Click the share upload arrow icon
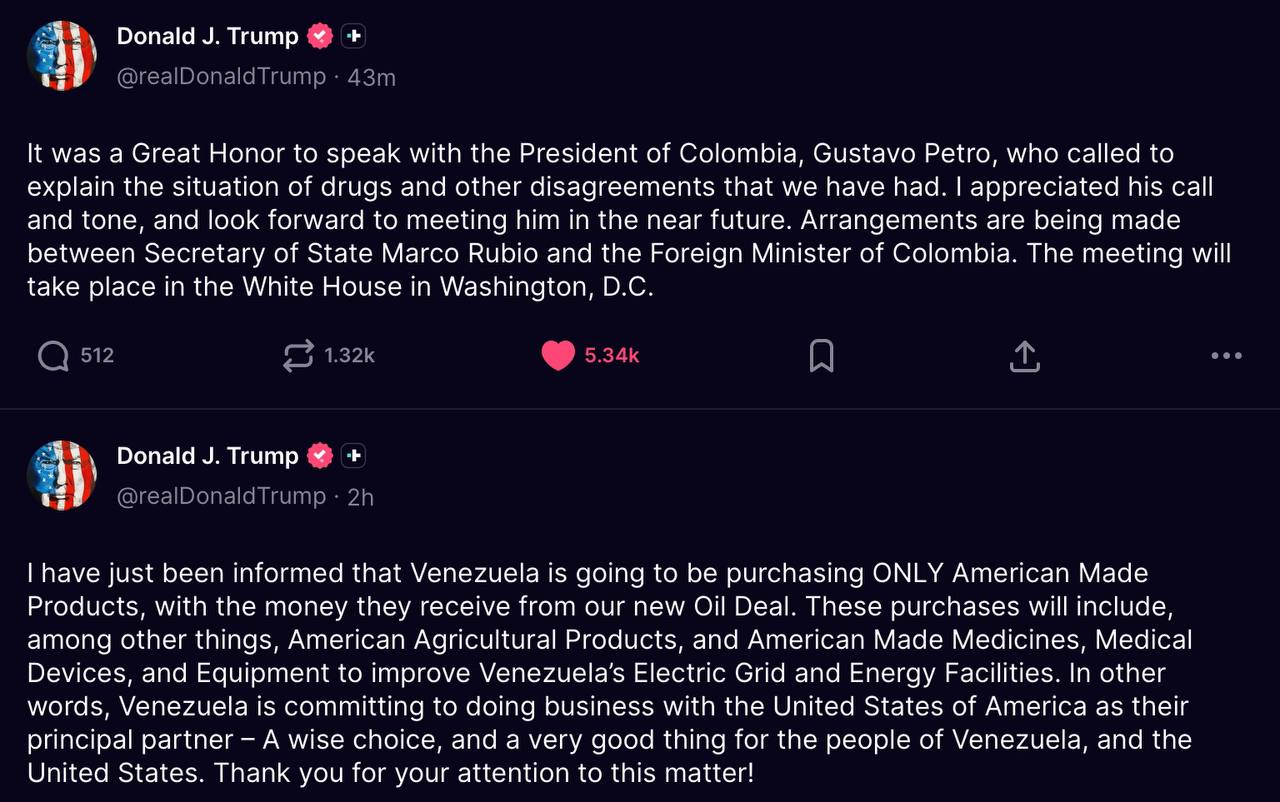1280x802 pixels. (1025, 355)
